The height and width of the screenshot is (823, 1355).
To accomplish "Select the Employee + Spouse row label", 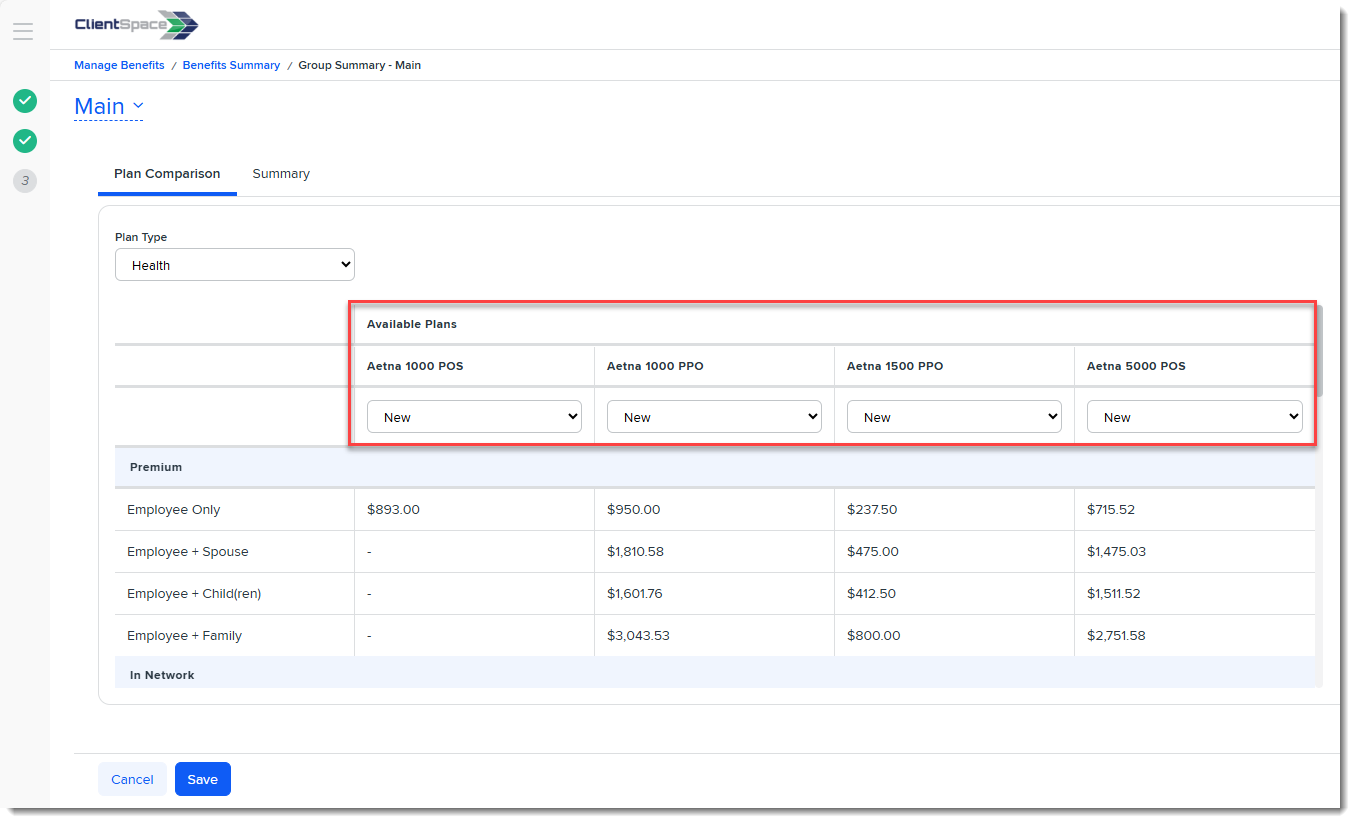I will click(188, 552).
